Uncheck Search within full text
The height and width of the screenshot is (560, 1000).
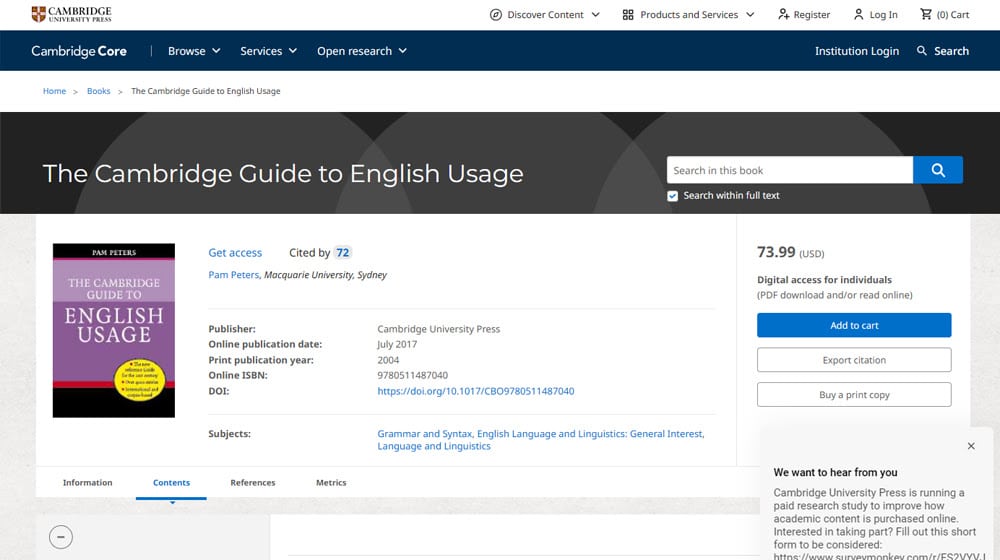pos(673,196)
